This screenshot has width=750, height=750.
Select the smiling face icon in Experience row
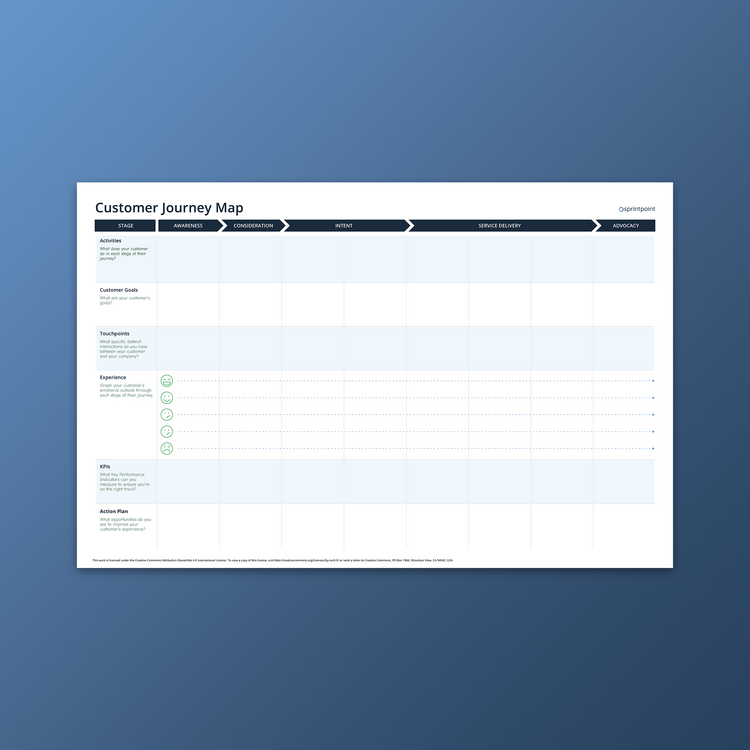coord(167,398)
